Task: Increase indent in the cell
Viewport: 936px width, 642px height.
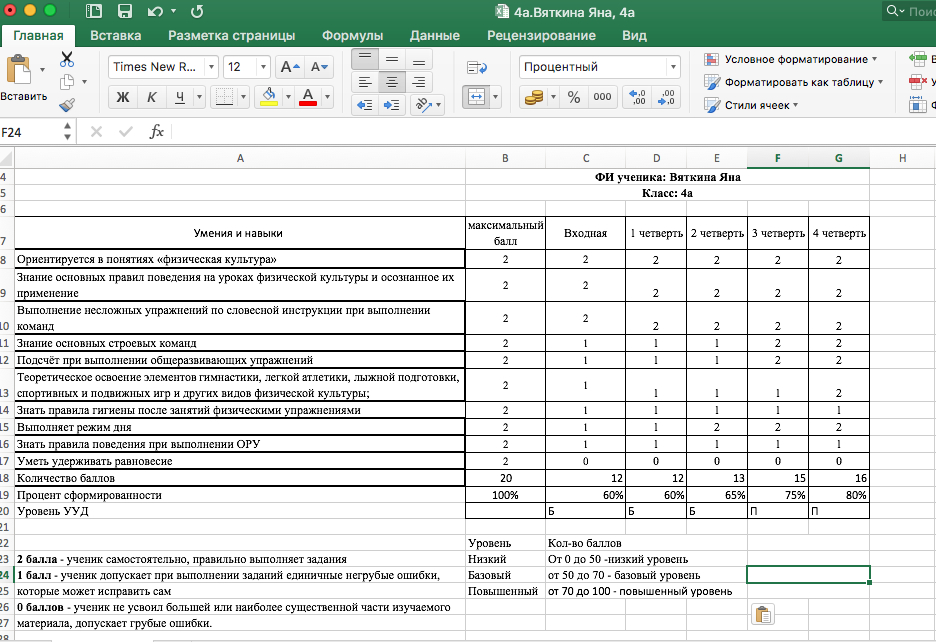Action: pos(392,105)
